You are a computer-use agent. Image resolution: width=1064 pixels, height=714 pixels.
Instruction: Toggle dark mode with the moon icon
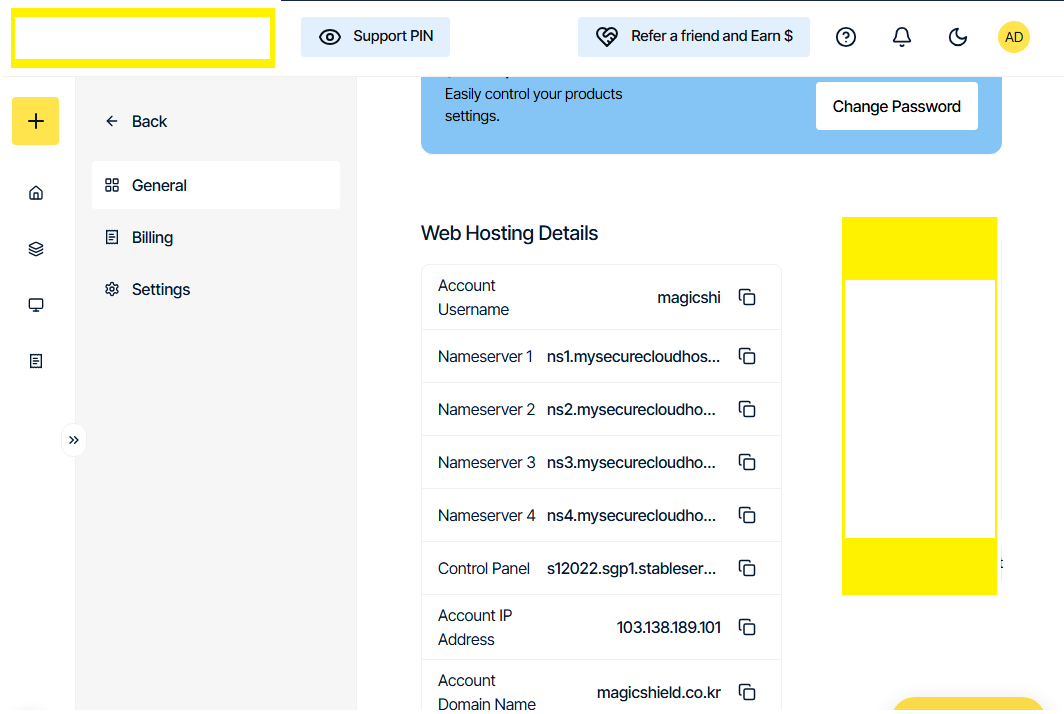click(x=957, y=37)
